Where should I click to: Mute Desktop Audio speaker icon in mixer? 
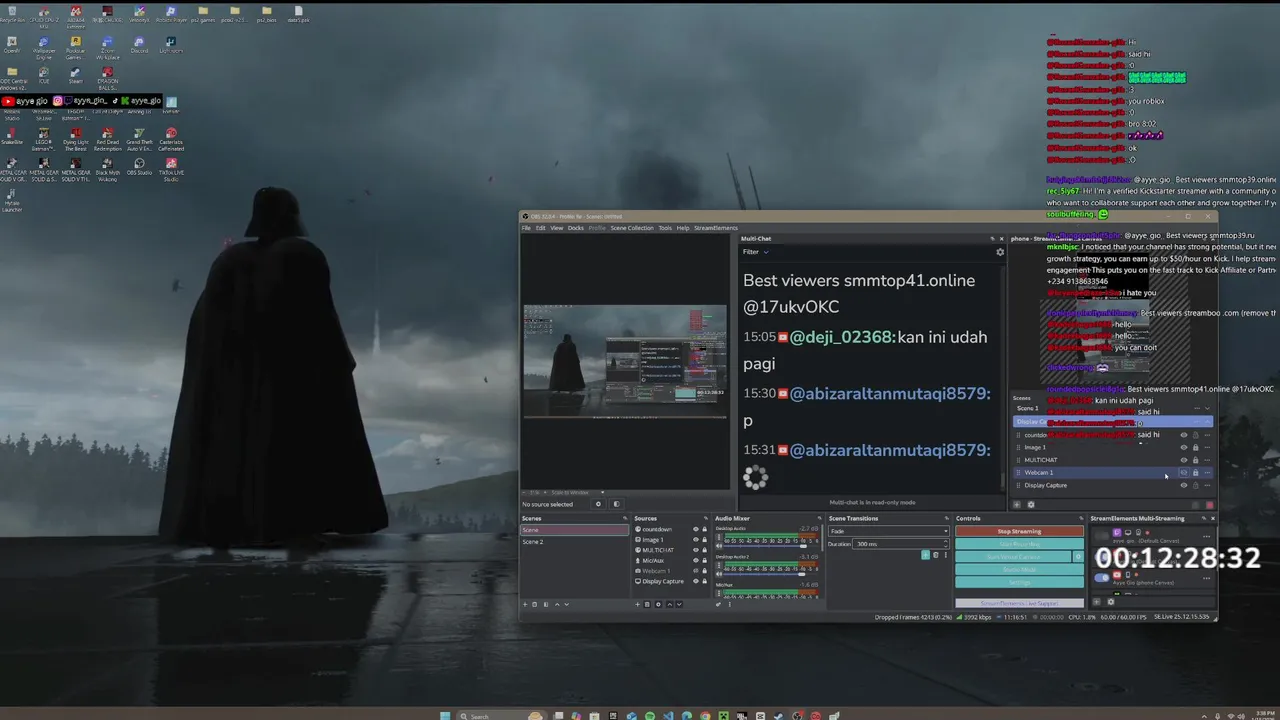[x=719, y=546]
